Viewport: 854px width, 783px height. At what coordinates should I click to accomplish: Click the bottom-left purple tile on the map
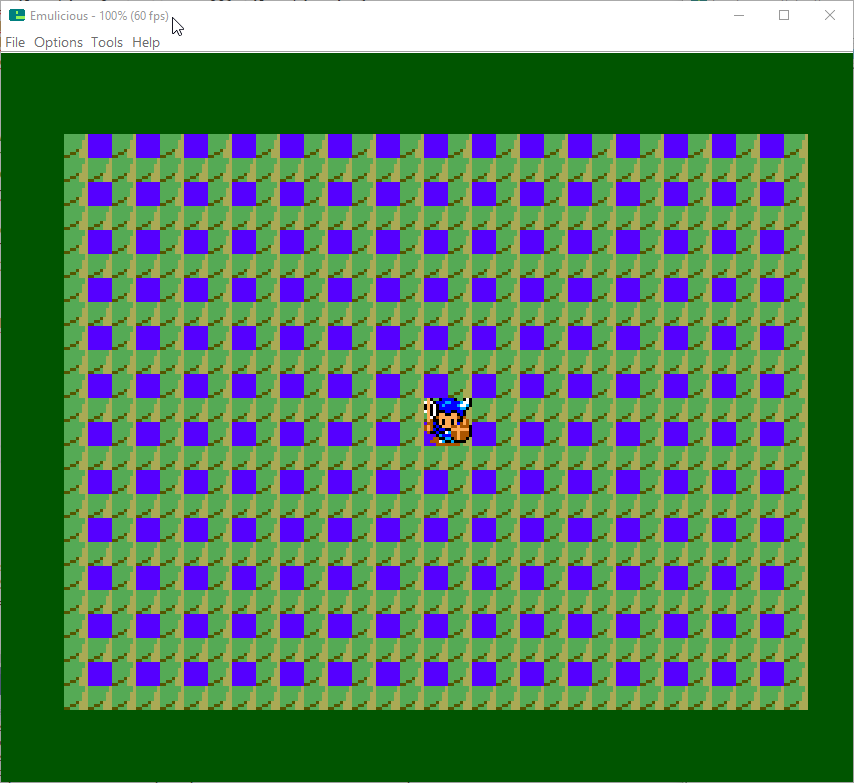(100, 673)
